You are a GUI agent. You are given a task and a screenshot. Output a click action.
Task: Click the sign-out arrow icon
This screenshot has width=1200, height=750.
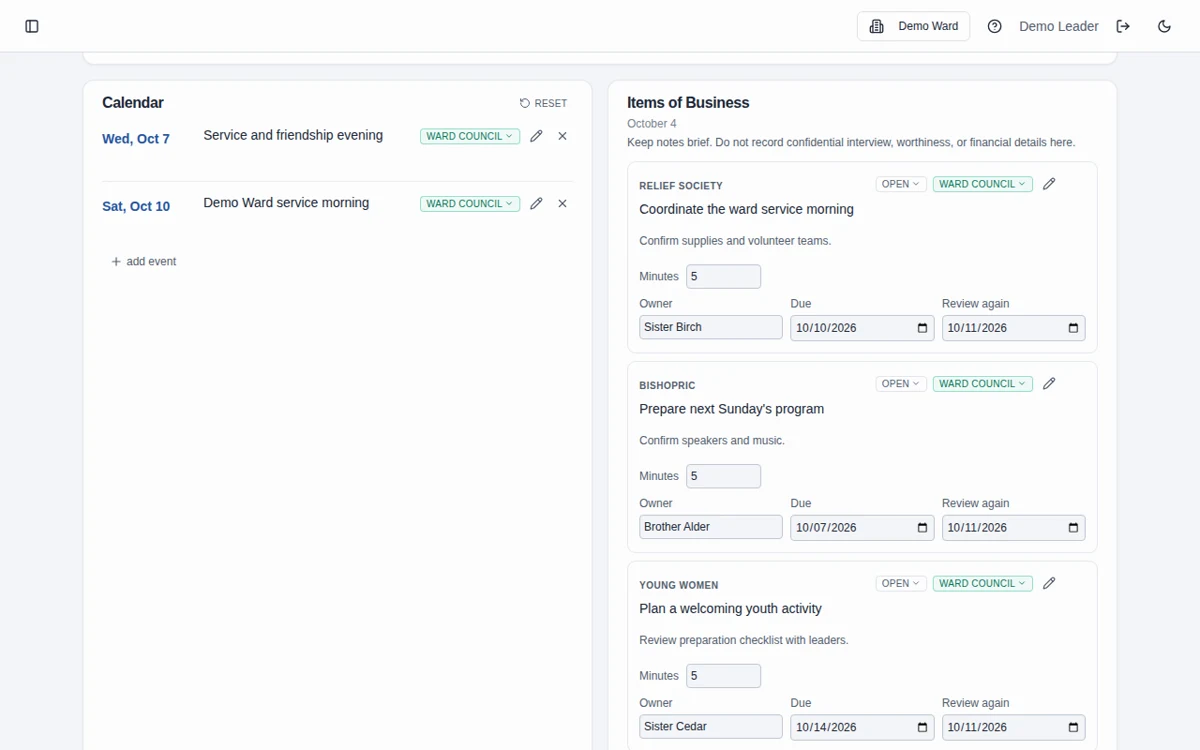tap(1123, 26)
